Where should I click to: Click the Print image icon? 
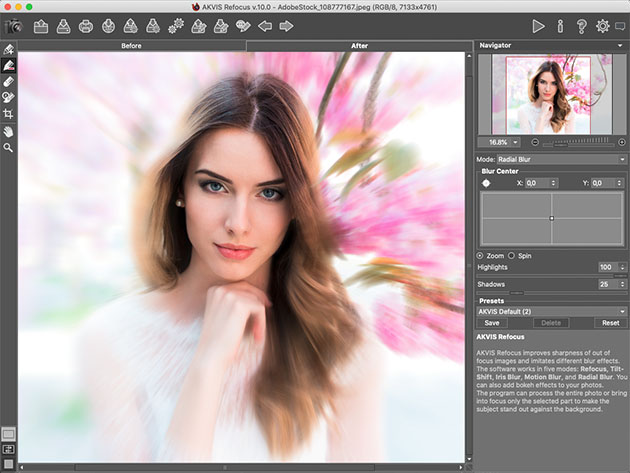tap(86, 26)
